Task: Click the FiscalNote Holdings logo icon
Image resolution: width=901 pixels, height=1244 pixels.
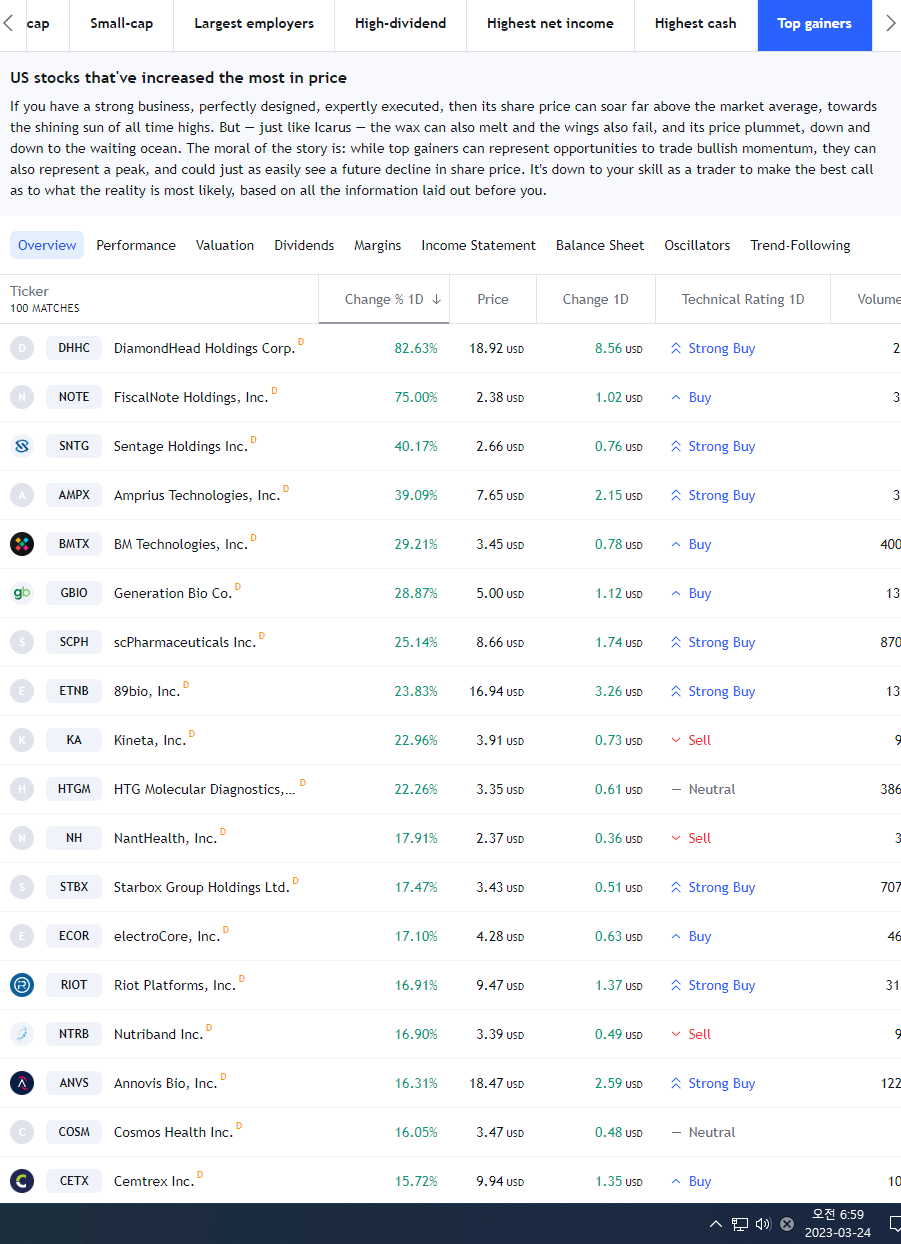Action: (22, 397)
